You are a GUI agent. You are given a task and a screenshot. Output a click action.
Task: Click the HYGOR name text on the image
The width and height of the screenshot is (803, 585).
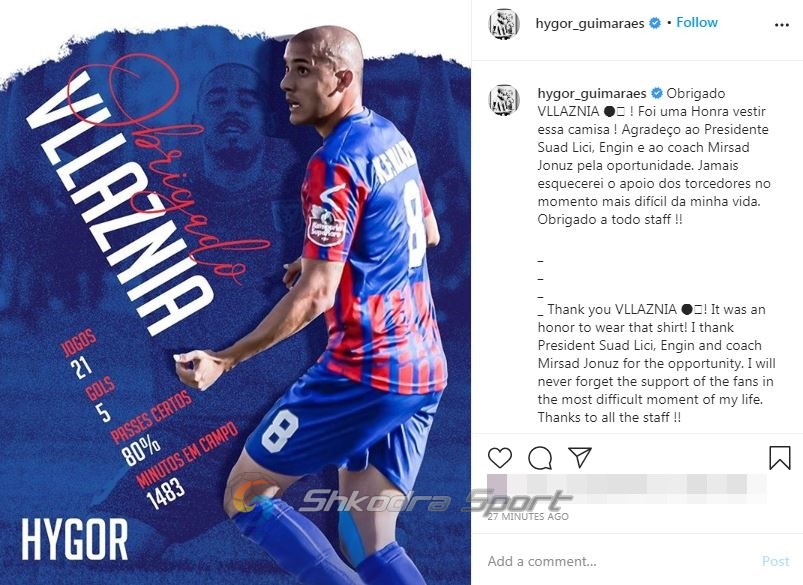click(75, 539)
